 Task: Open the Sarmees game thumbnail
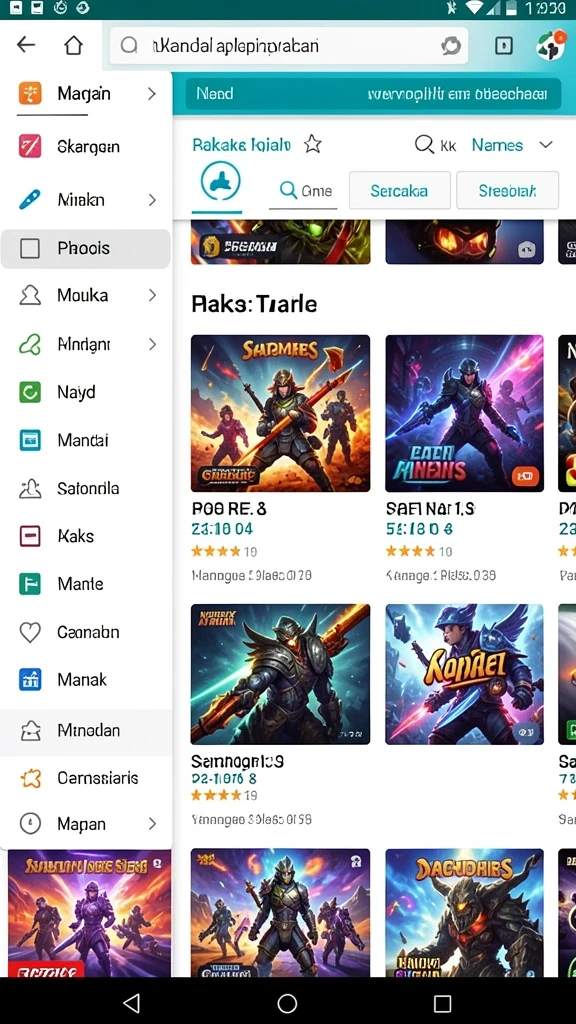(280, 413)
